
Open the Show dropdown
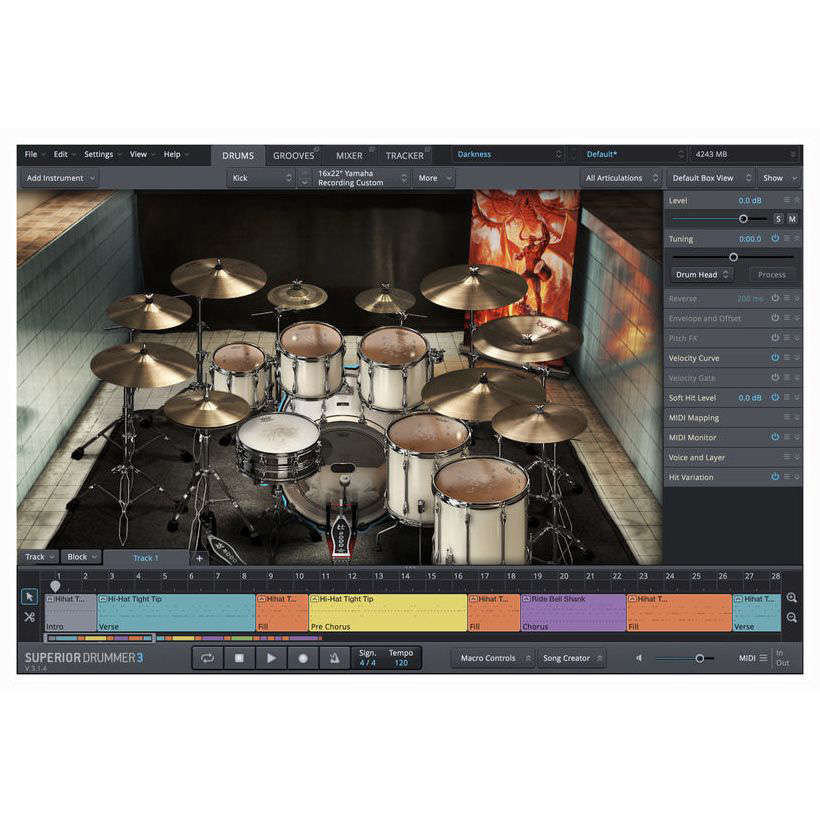[779, 178]
